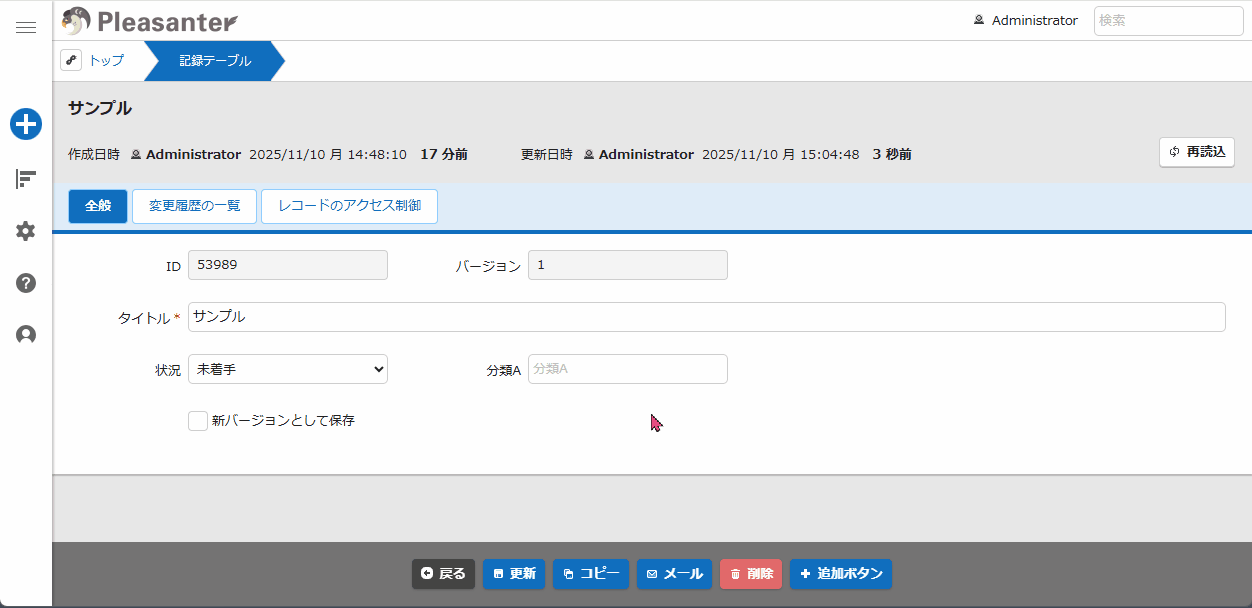Click the red 削除 delete button
The image size is (1252, 608).
(751, 574)
